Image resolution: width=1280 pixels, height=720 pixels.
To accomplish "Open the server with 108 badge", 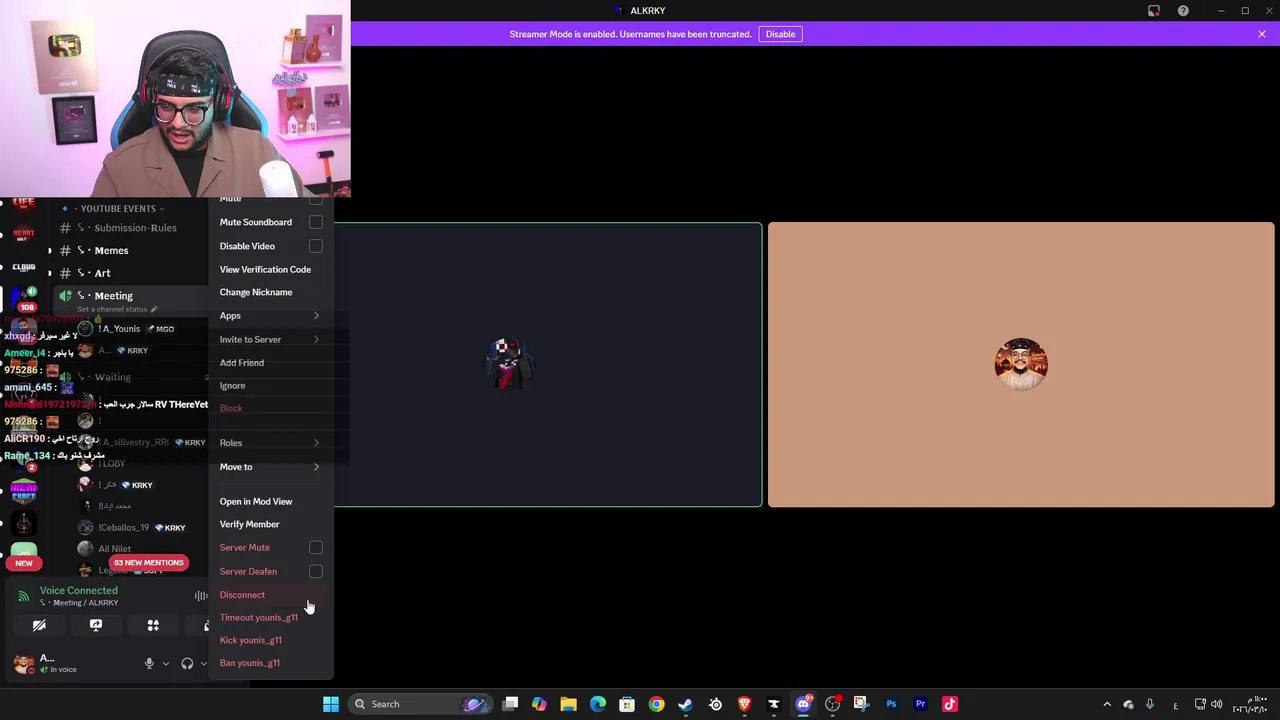I will 23,299.
